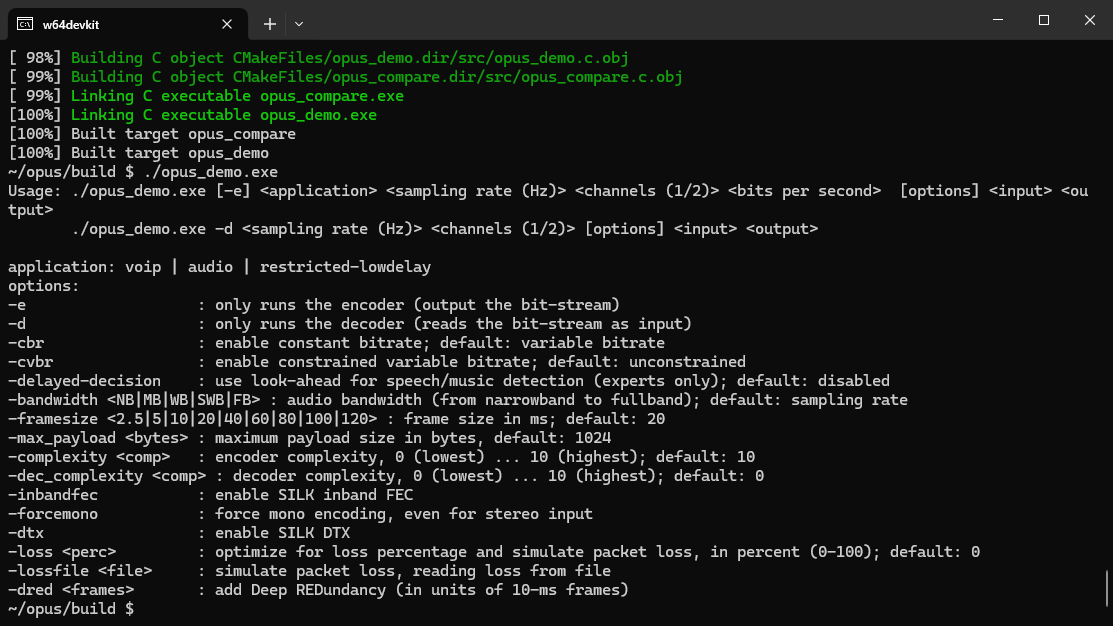
Task: Click the terminal icon on w64devkit tab
Action: pyautogui.click(x=25, y=24)
